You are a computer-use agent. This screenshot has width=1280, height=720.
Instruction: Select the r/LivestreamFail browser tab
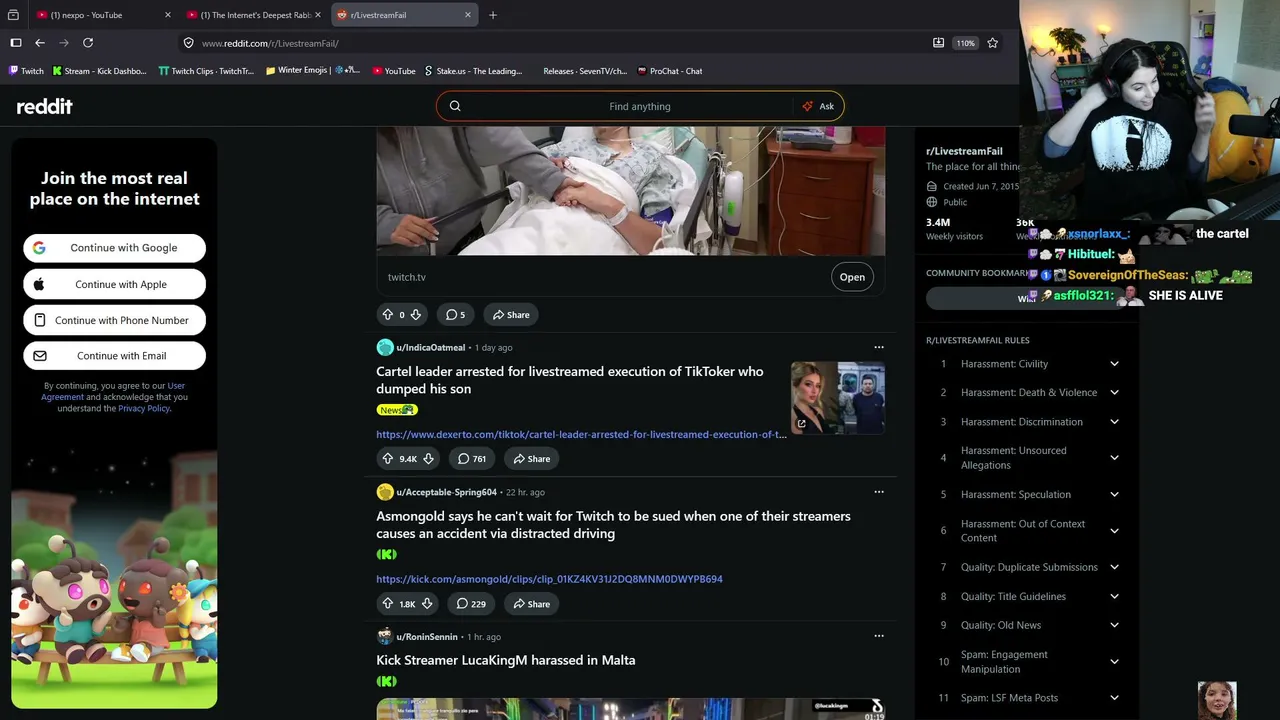click(x=404, y=15)
